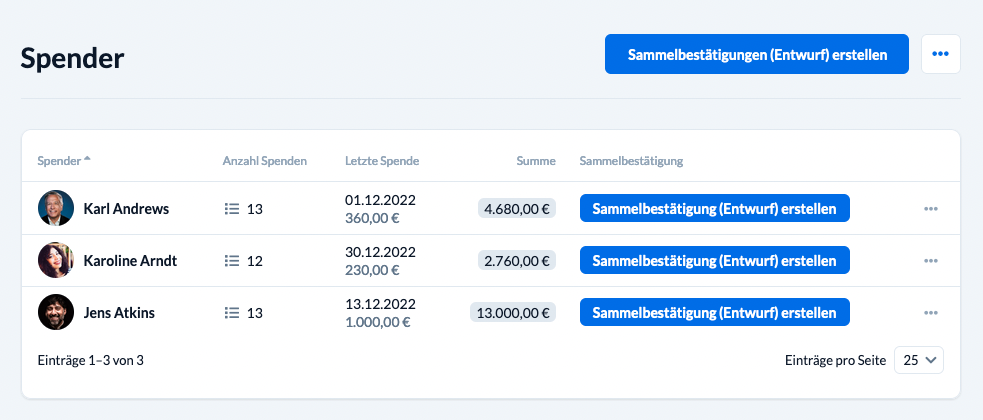Sort by the Anzahl Spenden column header
983x420 pixels.
pos(265,160)
